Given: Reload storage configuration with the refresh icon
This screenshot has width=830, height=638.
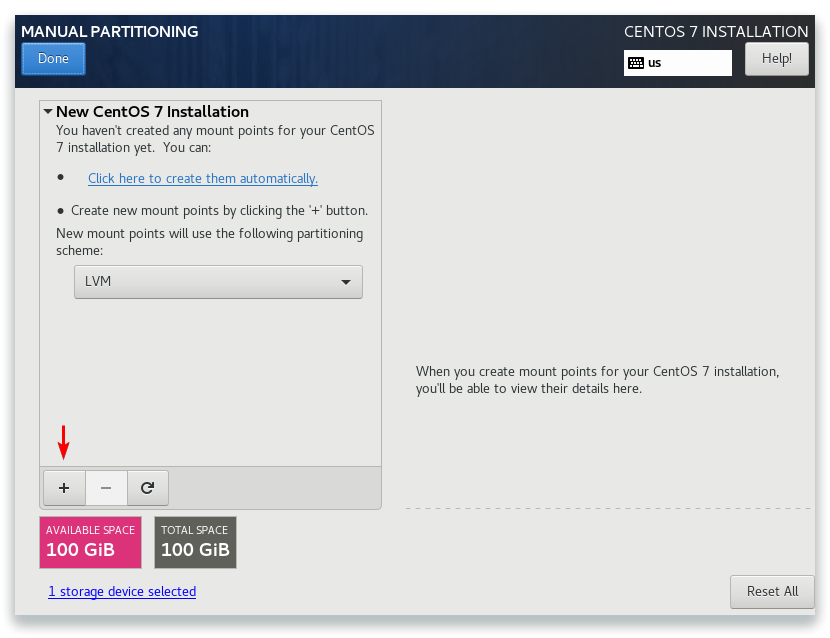Looking at the screenshot, I should click(148, 488).
